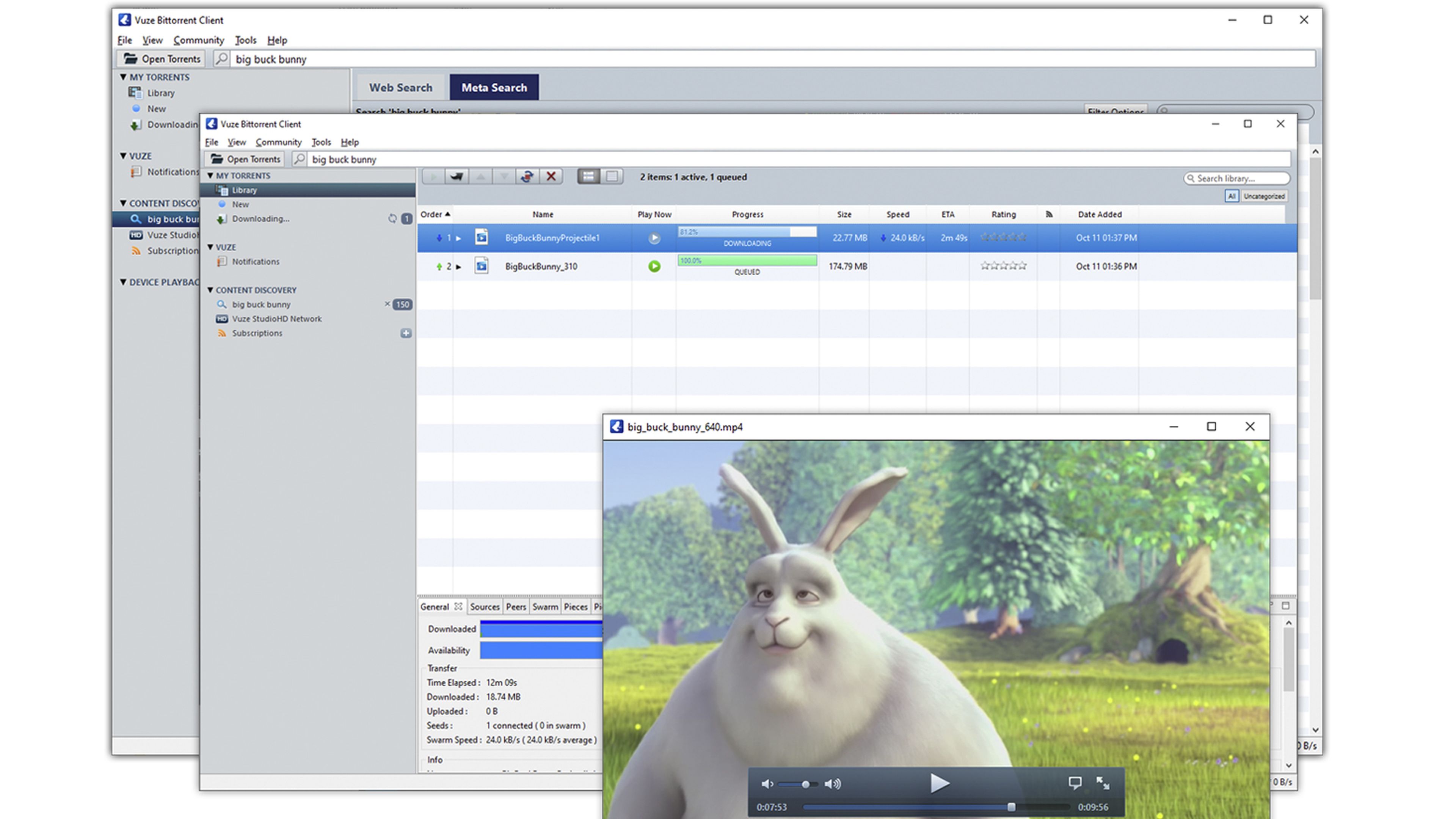Collapse DEVICE PLAYBACK section in back window
Viewport: 1456px width, 819px height.
(122, 282)
